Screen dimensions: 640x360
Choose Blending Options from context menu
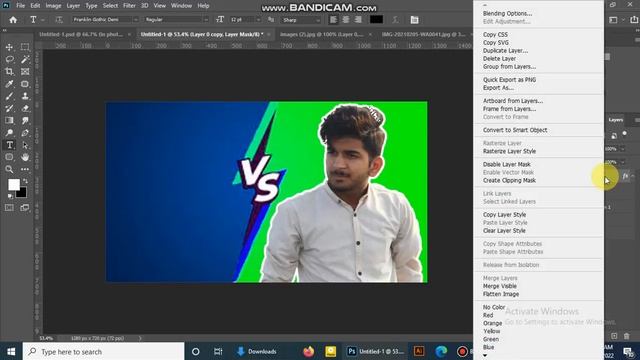(507, 13)
